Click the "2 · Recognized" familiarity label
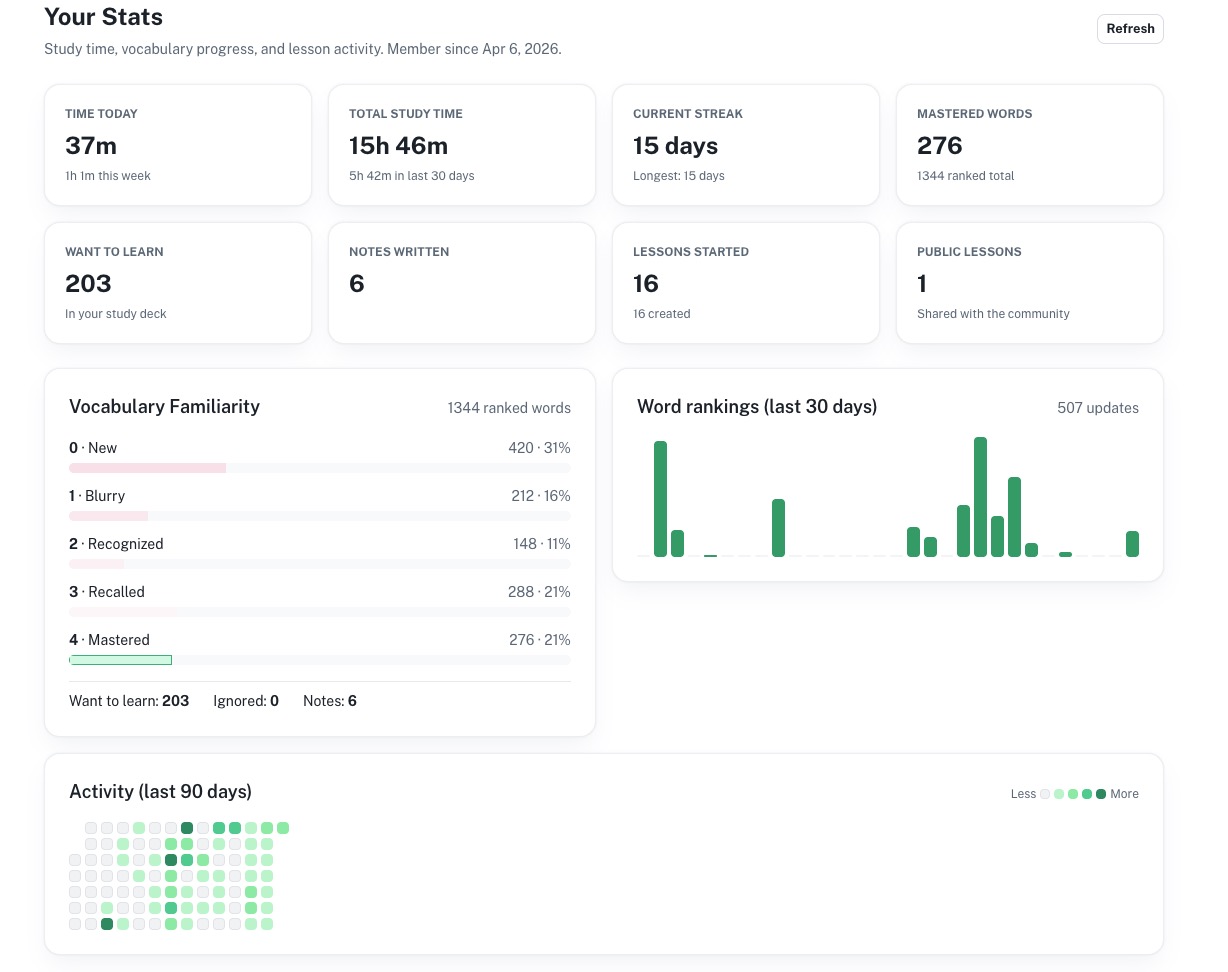This screenshot has height=972, width=1228. point(116,544)
